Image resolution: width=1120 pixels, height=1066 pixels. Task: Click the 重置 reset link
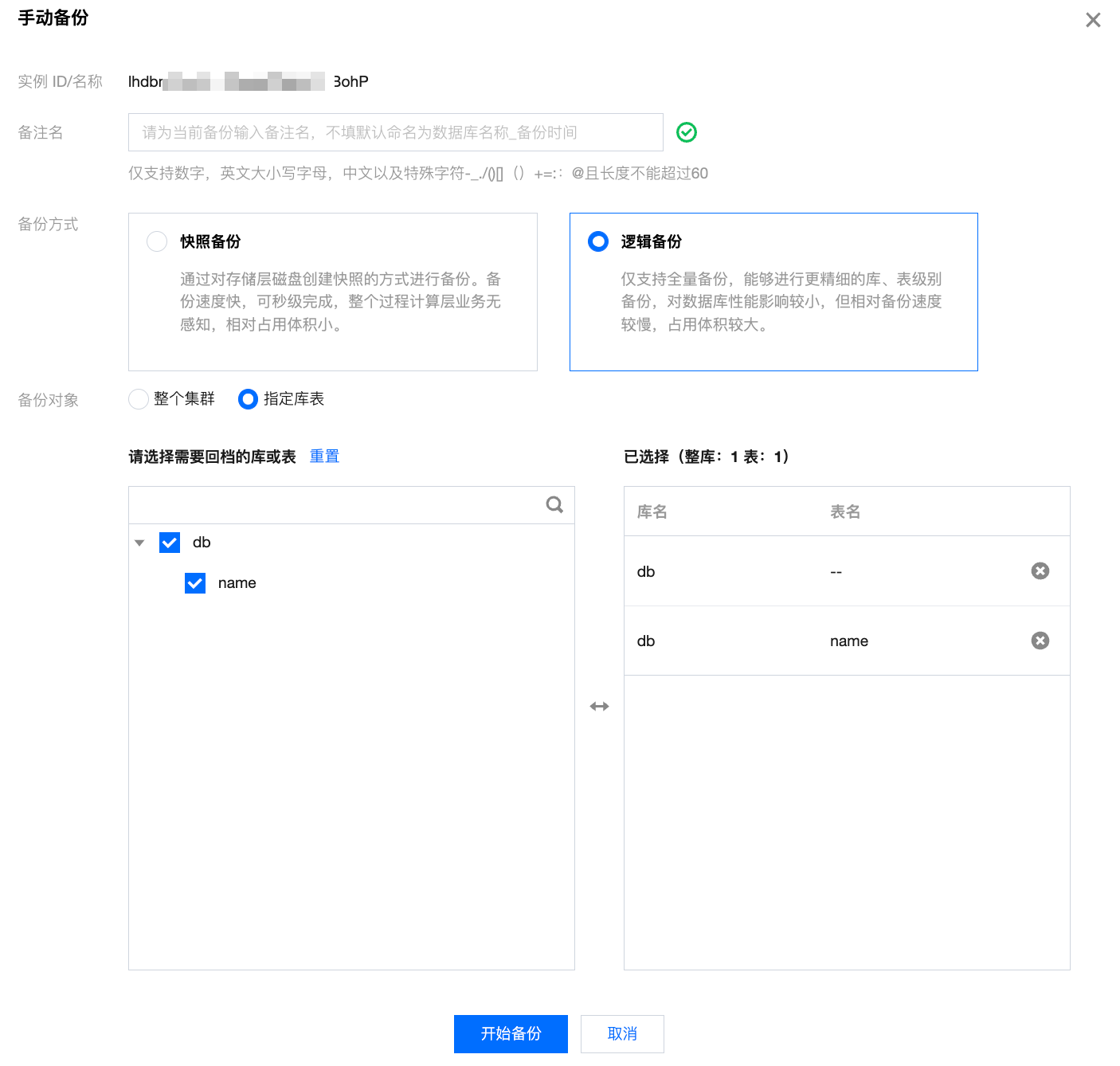(324, 456)
